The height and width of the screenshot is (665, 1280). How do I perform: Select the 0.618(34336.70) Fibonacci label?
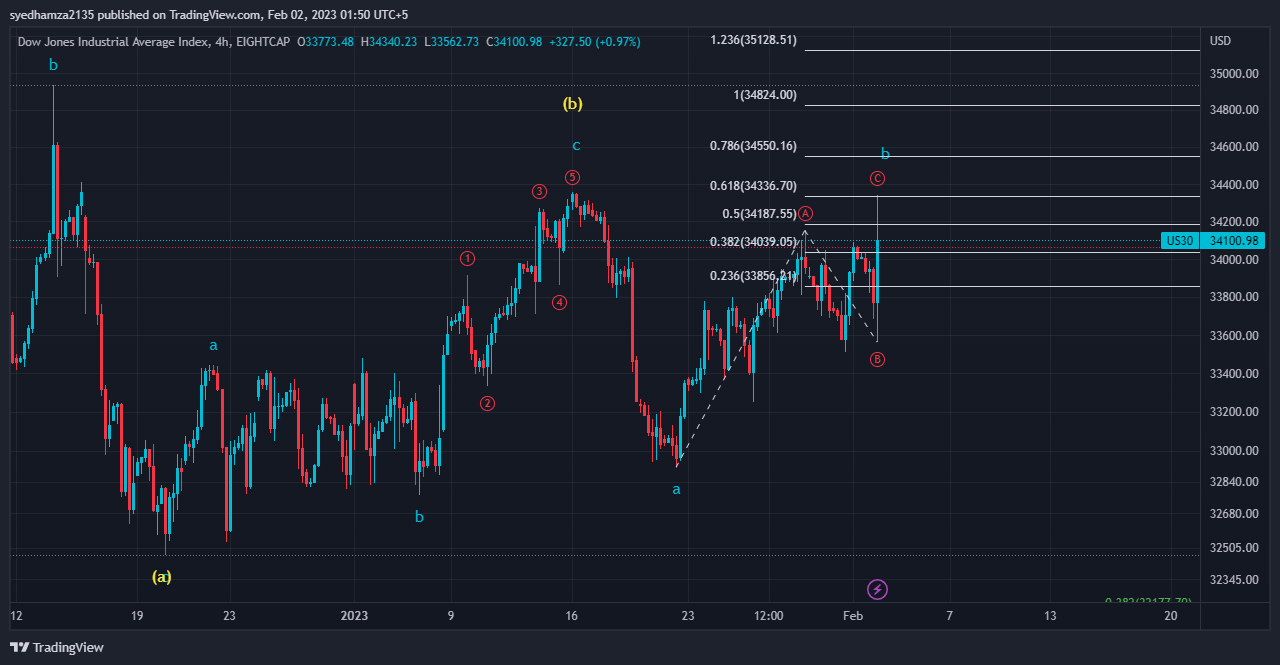click(753, 185)
